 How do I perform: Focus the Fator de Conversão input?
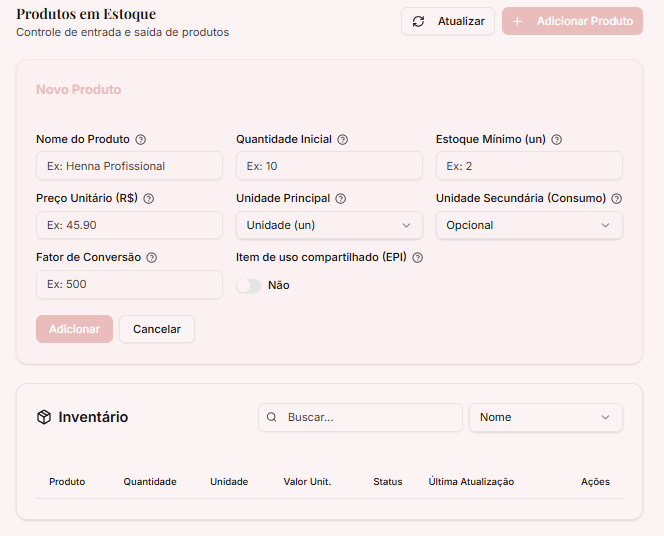(129, 284)
